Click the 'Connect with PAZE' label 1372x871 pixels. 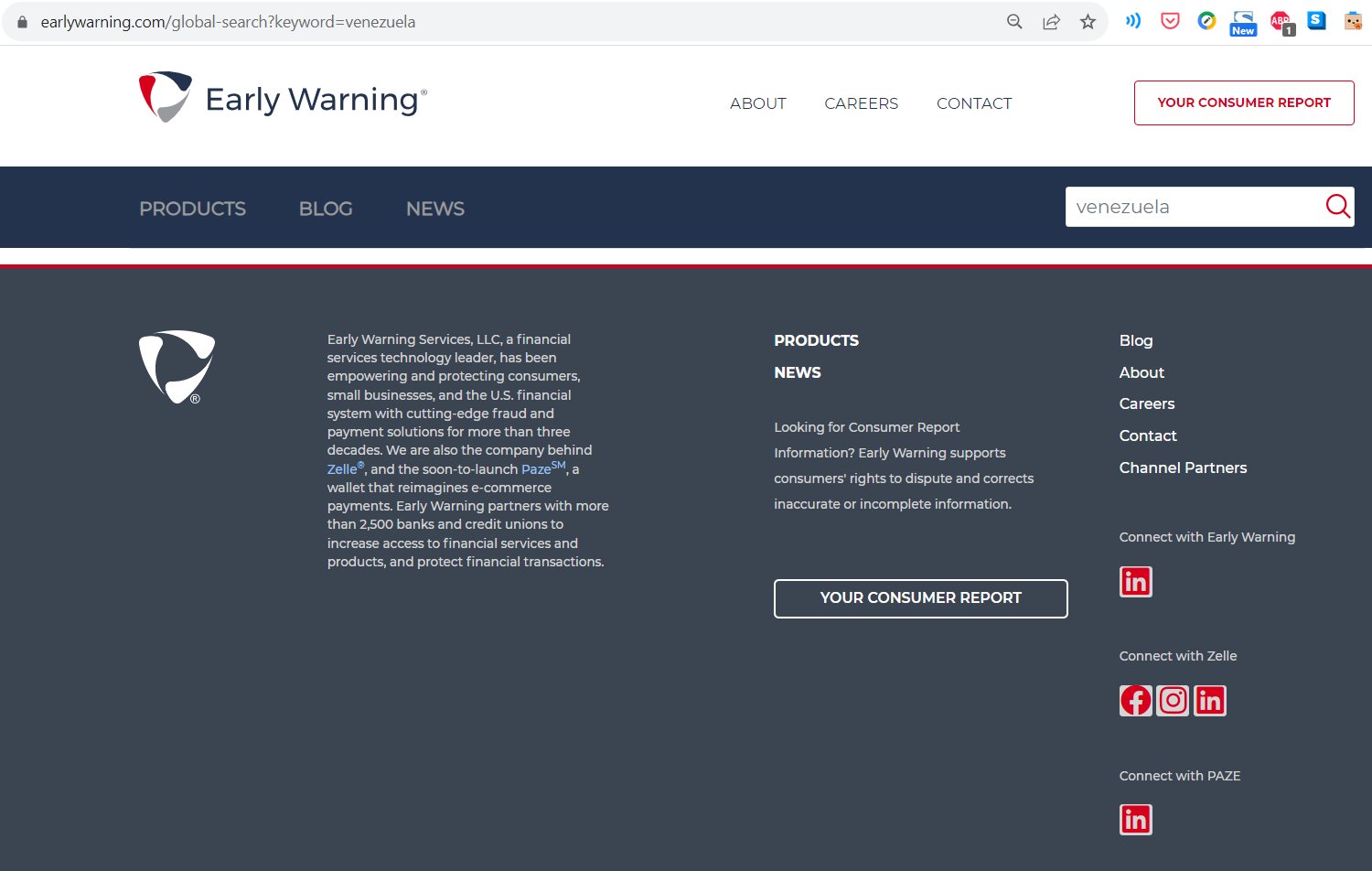(1180, 776)
